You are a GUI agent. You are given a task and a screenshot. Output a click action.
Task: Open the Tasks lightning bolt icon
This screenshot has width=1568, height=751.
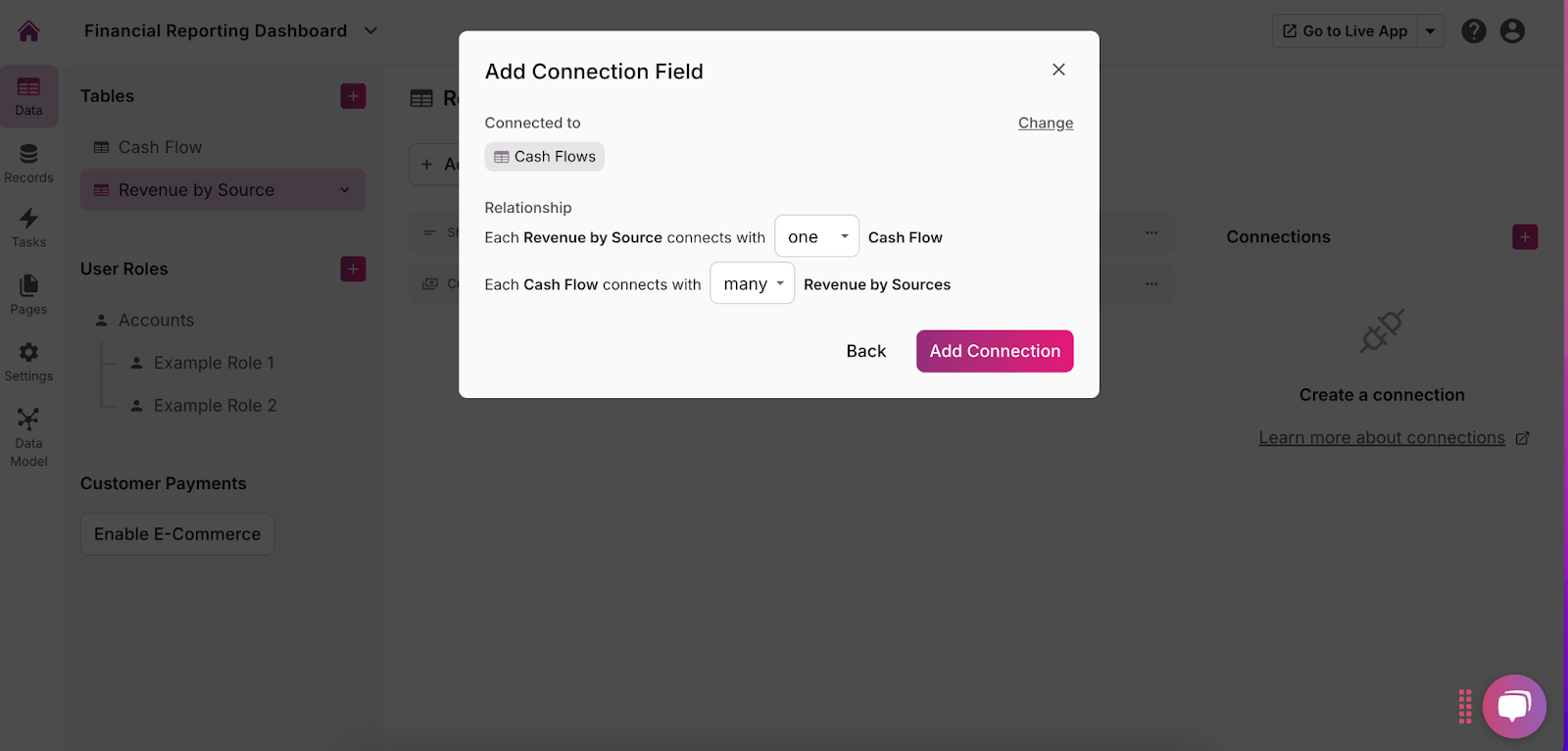click(x=28, y=227)
